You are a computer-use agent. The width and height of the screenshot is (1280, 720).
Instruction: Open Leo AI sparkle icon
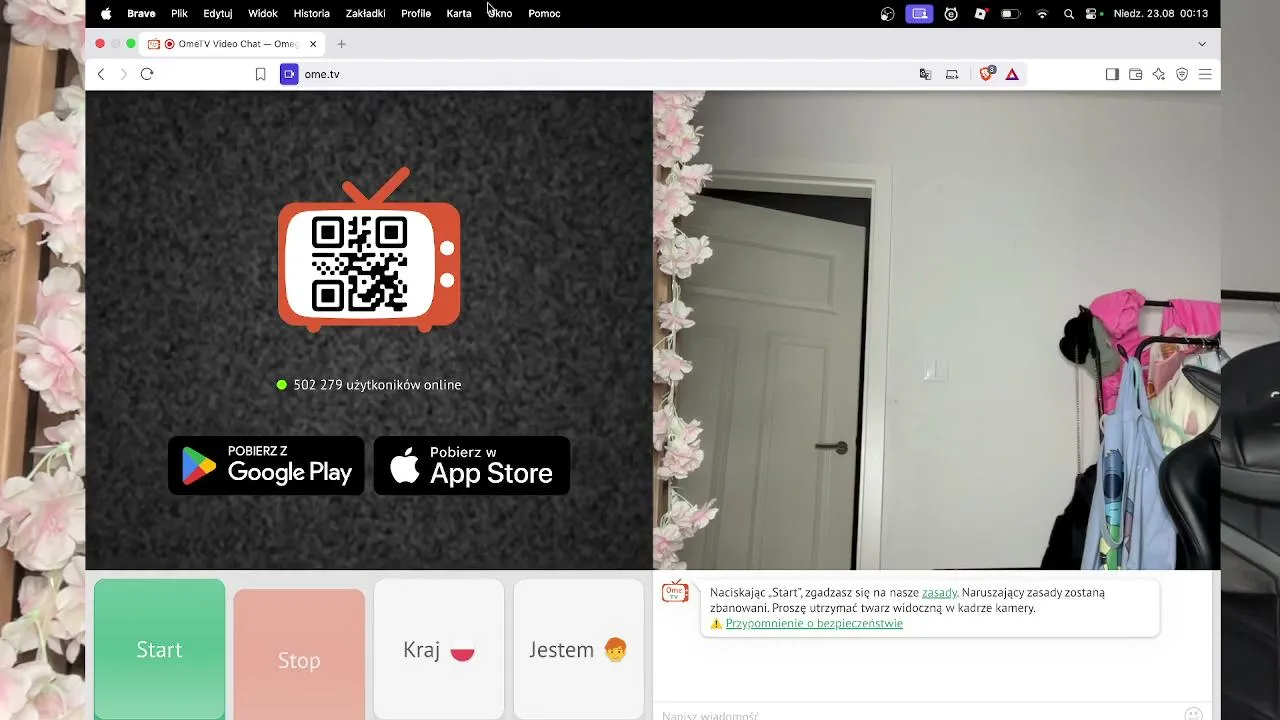pos(1158,74)
